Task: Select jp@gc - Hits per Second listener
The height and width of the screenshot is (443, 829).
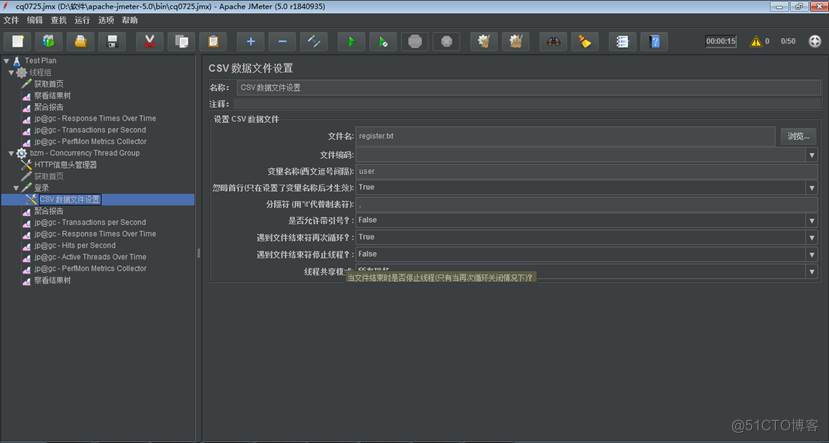Action: 74,245
